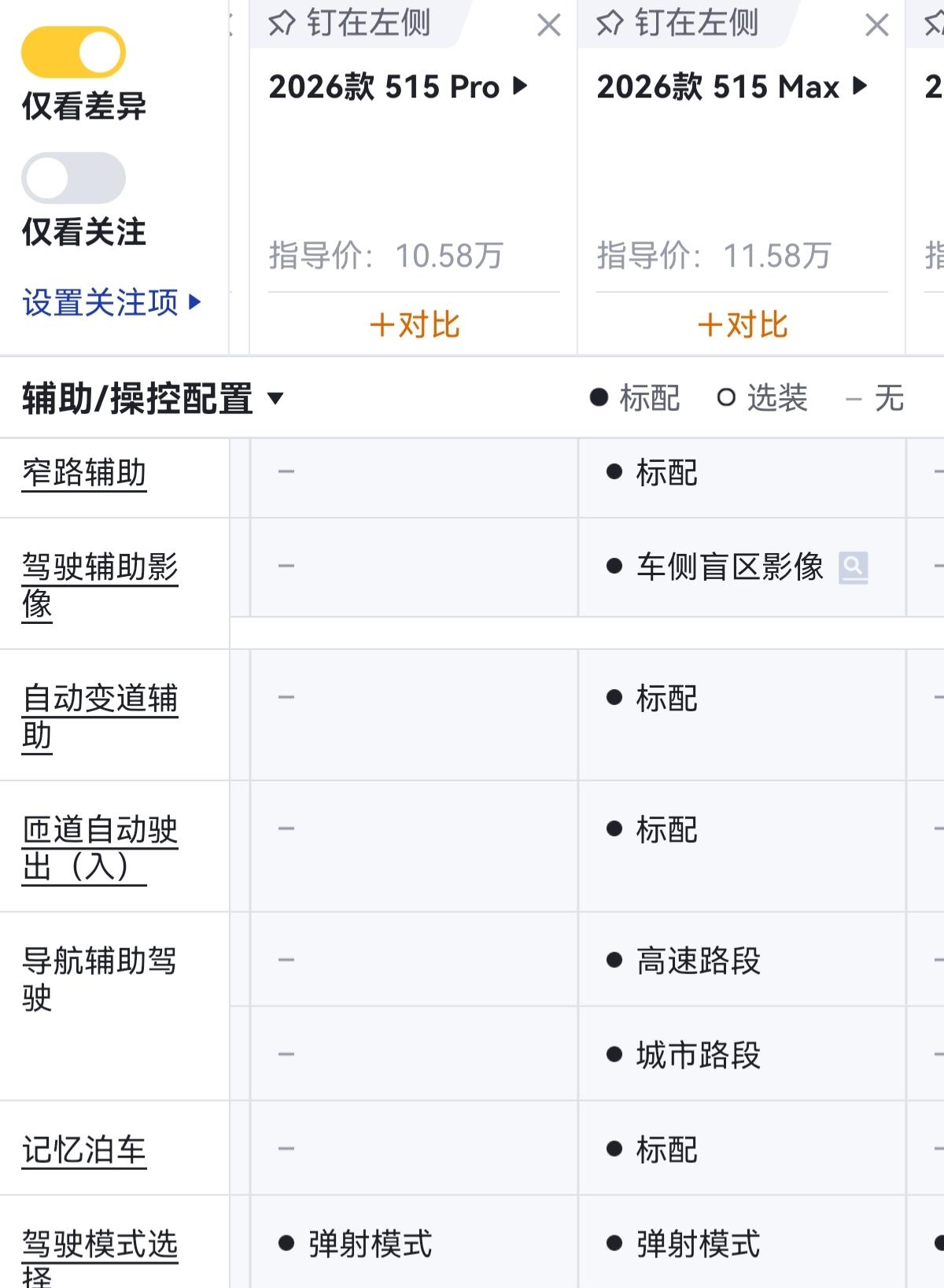Open 辅助/操控配置 section dropdown
The height and width of the screenshot is (1288, 944).
(275, 398)
